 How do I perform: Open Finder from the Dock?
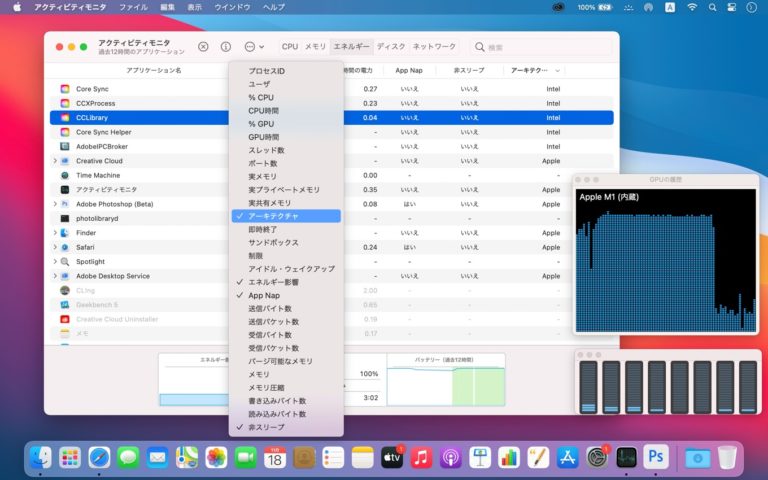pyautogui.click(x=41, y=458)
